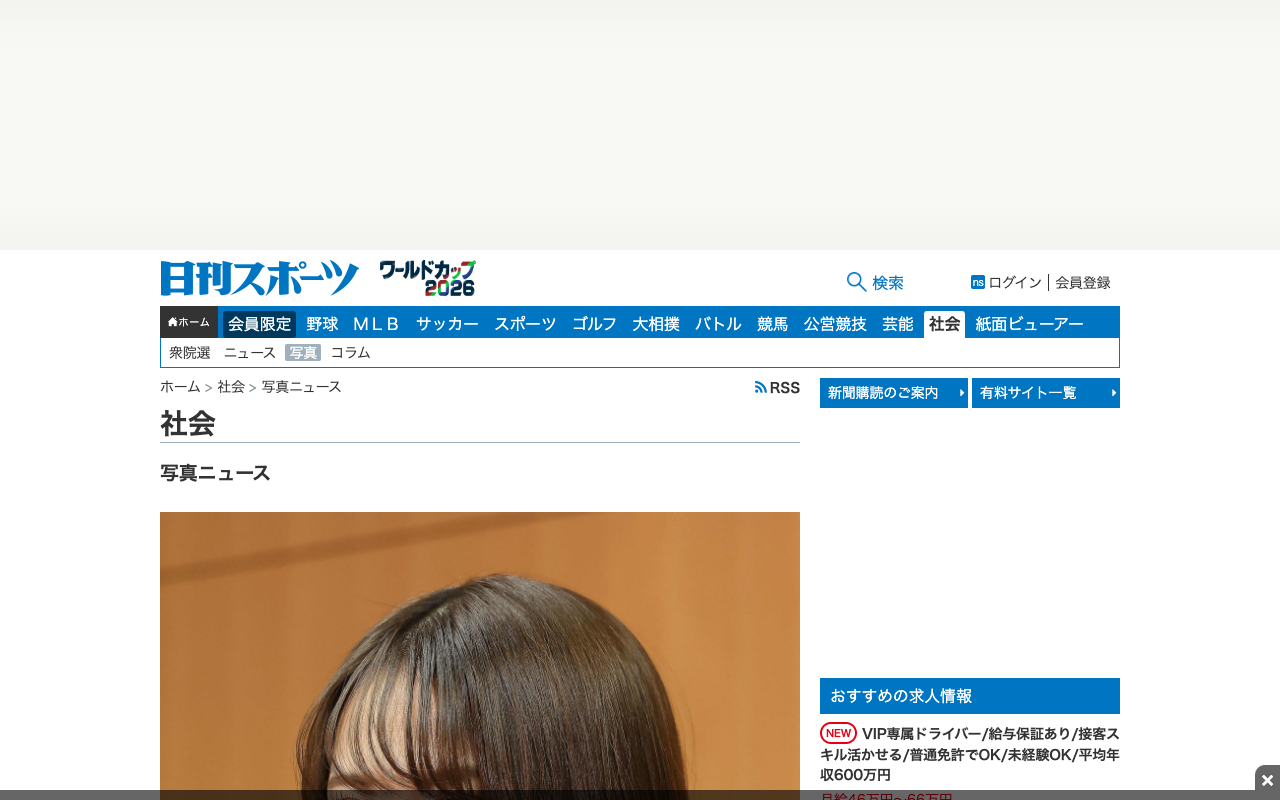Open the 野球 section

322,324
